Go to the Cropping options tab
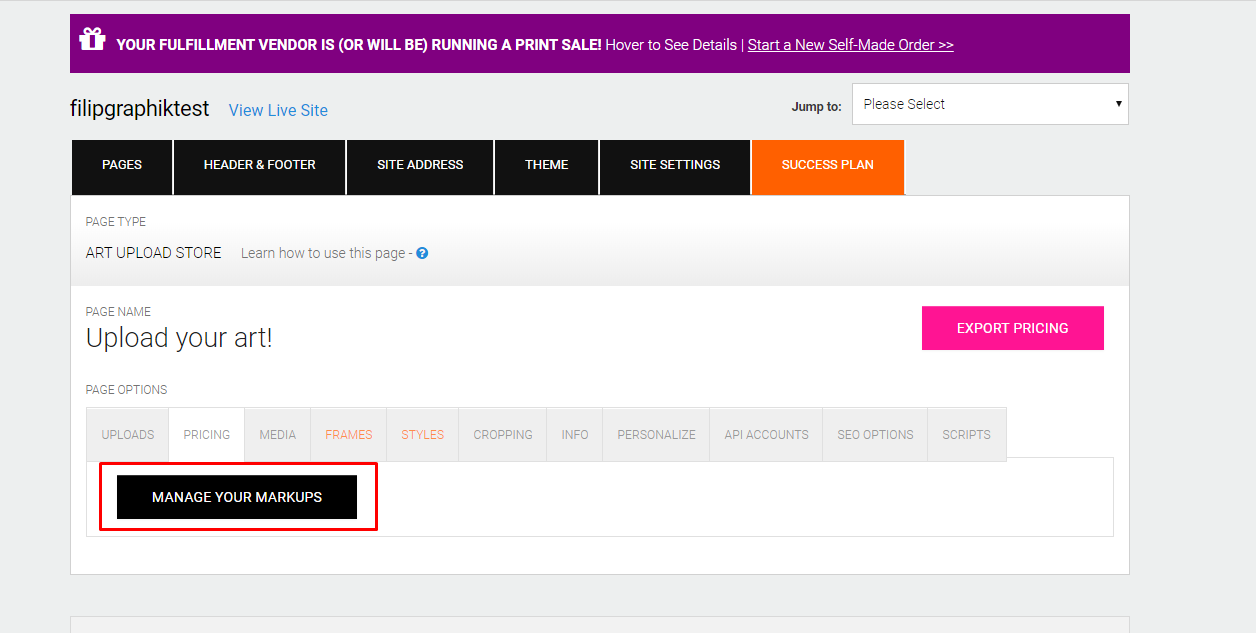1256x633 pixels. pos(503,435)
